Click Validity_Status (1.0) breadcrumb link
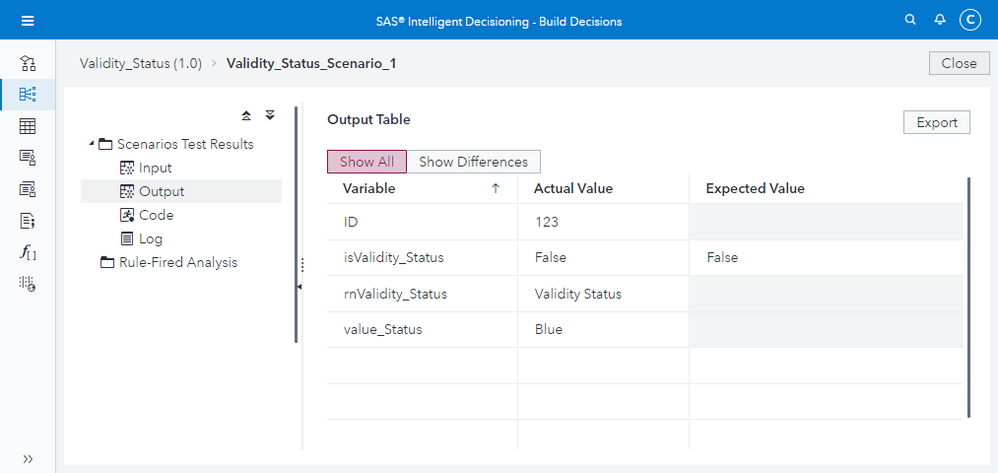The height and width of the screenshot is (473, 998). (141, 63)
